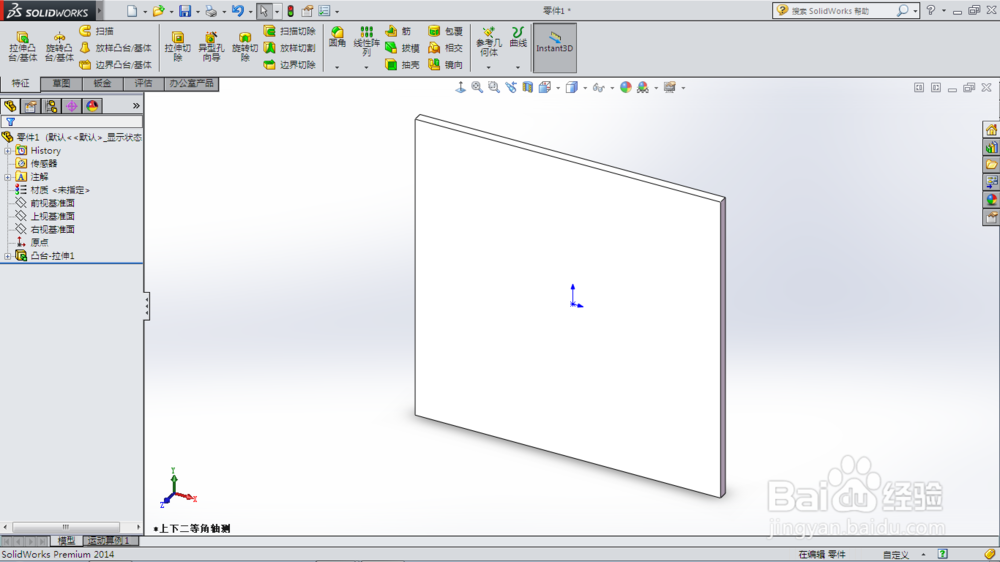
Task: Switch to the Evaluate (评估) tab
Action: (143, 84)
